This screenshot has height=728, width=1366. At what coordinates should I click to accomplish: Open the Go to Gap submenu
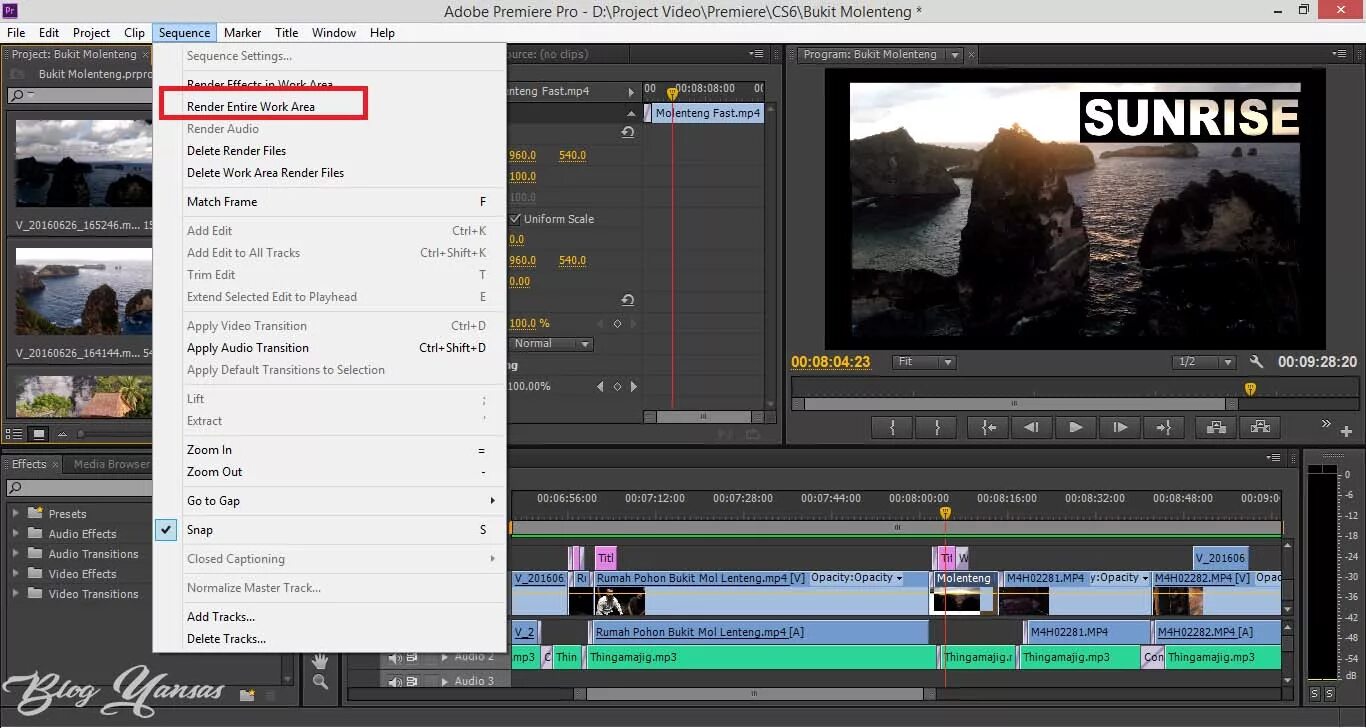tap(329, 501)
